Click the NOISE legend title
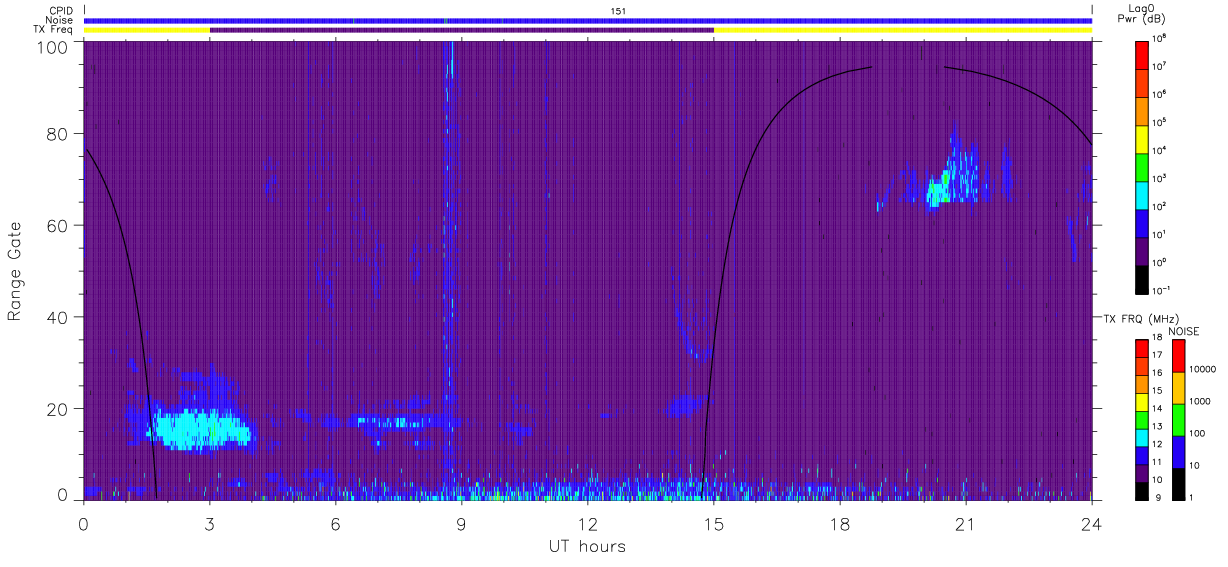This screenshot has width=1228, height=567. click(1183, 330)
